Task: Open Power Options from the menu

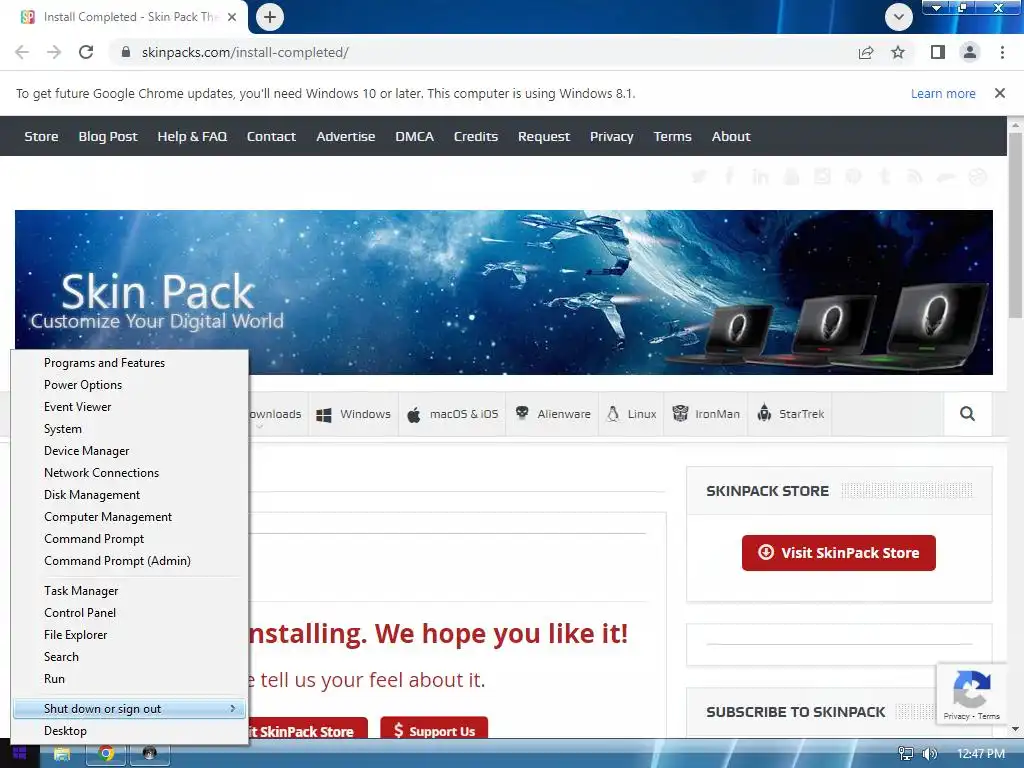Action: pos(83,385)
